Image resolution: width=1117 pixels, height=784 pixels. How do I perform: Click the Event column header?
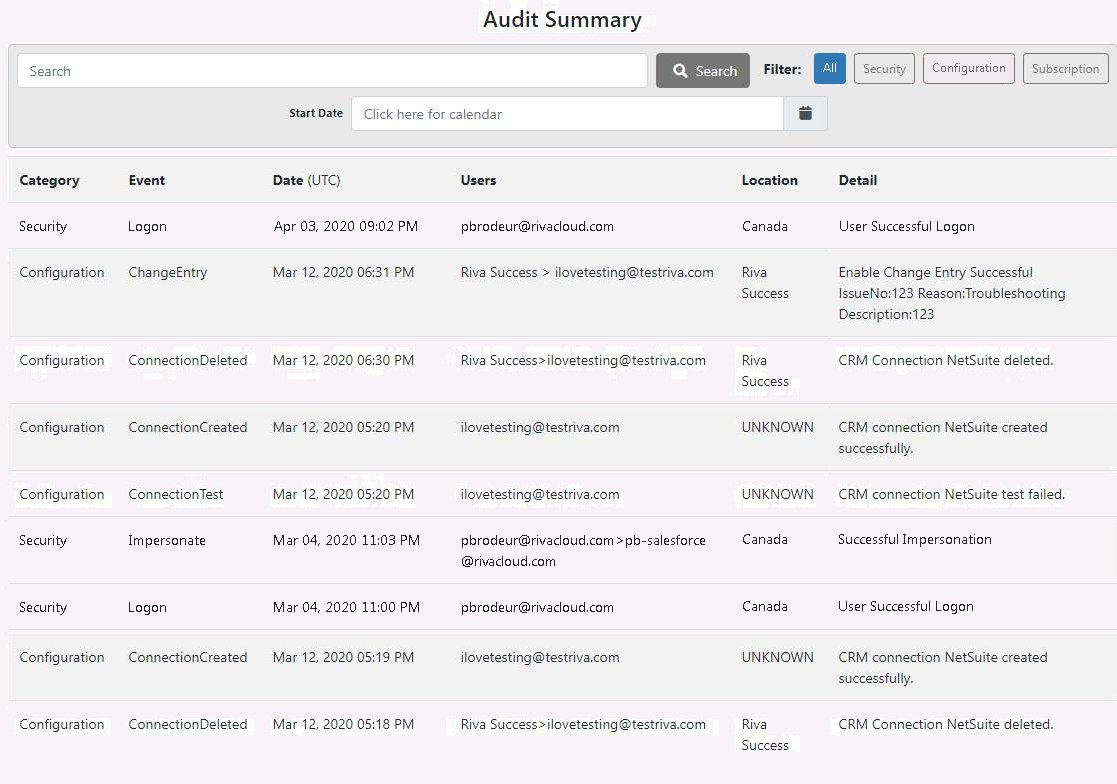(147, 180)
